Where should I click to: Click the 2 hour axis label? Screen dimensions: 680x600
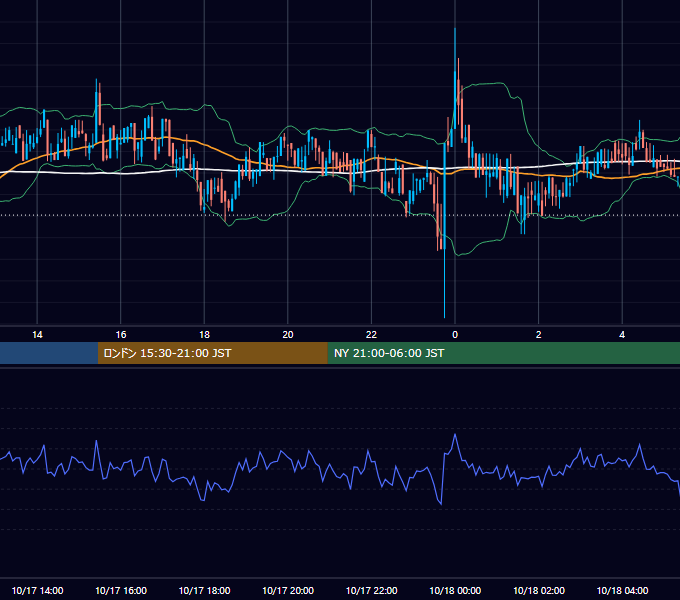click(x=539, y=335)
